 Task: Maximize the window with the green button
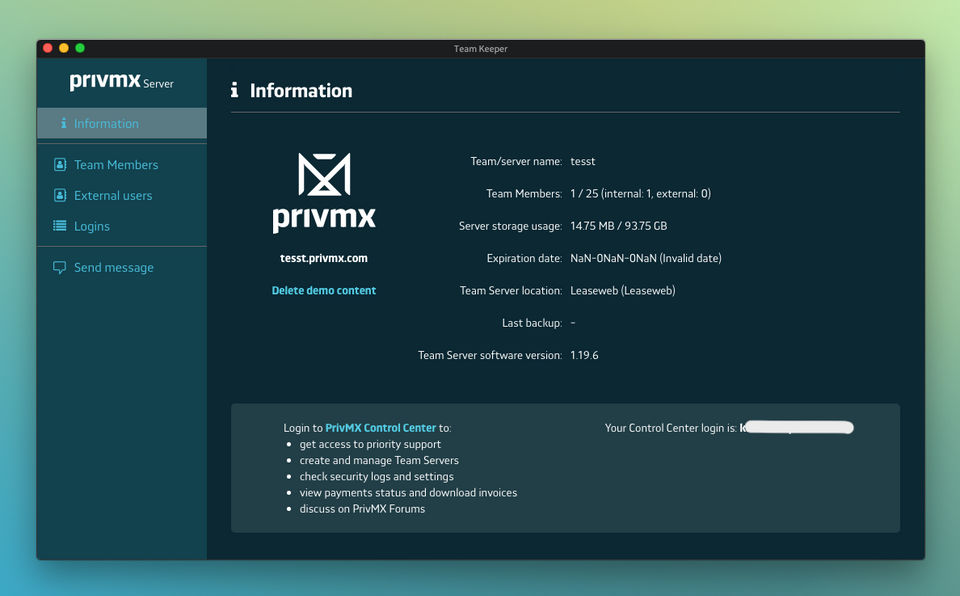(80, 48)
